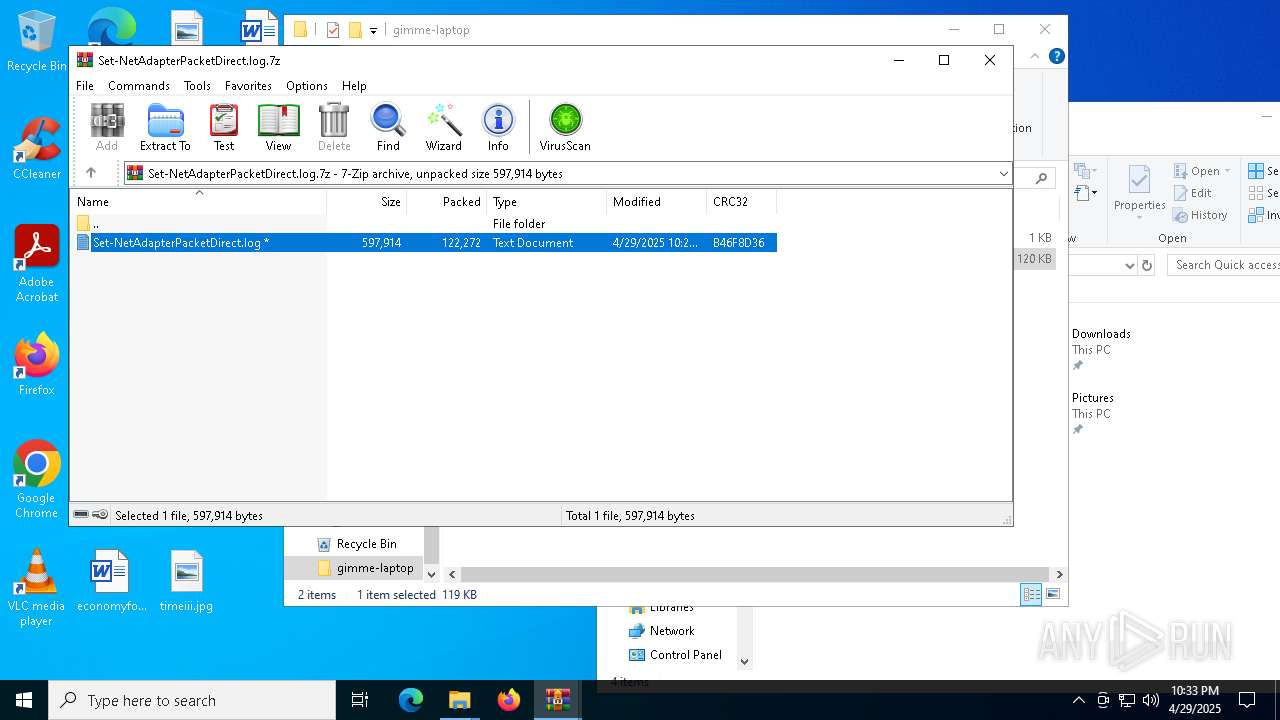The width and height of the screenshot is (1280, 720).
Task: Click the Test archive icon
Action: [224, 128]
